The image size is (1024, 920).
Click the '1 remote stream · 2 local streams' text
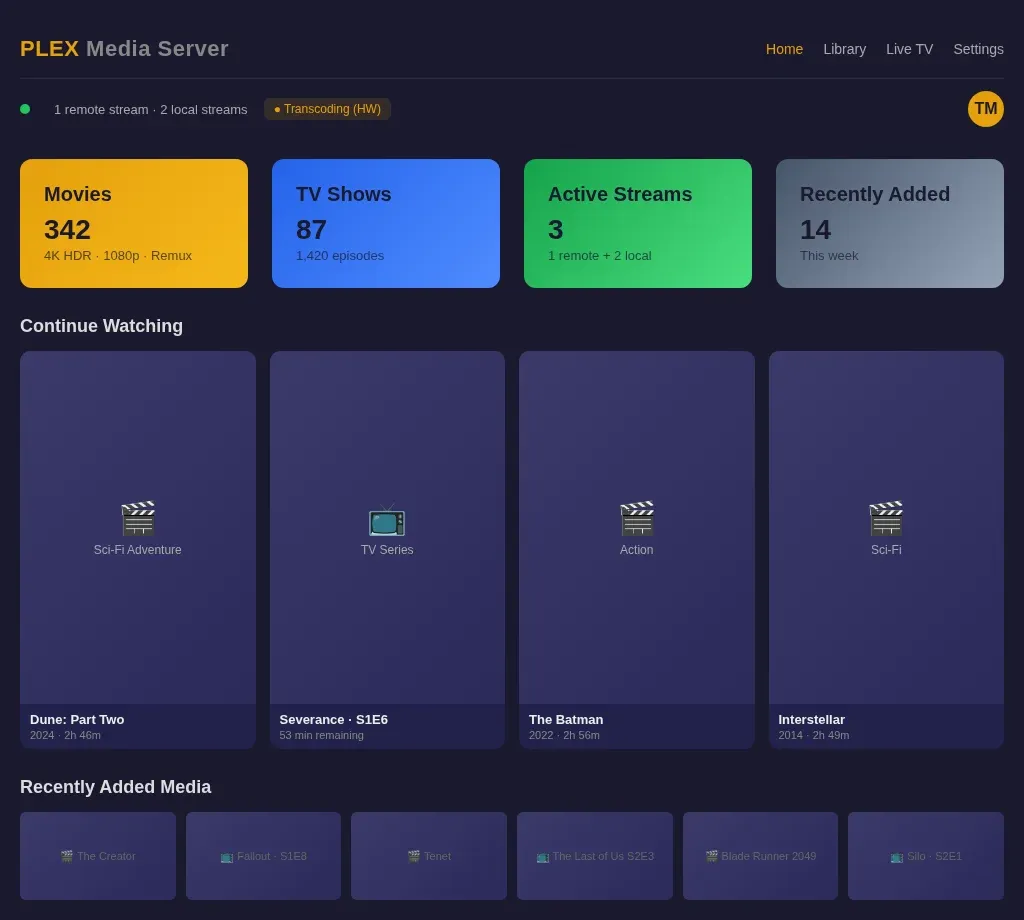click(151, 110)
